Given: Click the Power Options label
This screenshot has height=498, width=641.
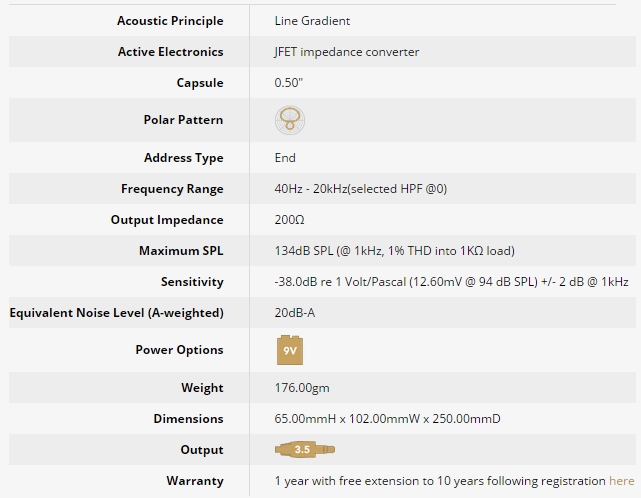Looking at the screenshot, I should click(x=179, y=350).
